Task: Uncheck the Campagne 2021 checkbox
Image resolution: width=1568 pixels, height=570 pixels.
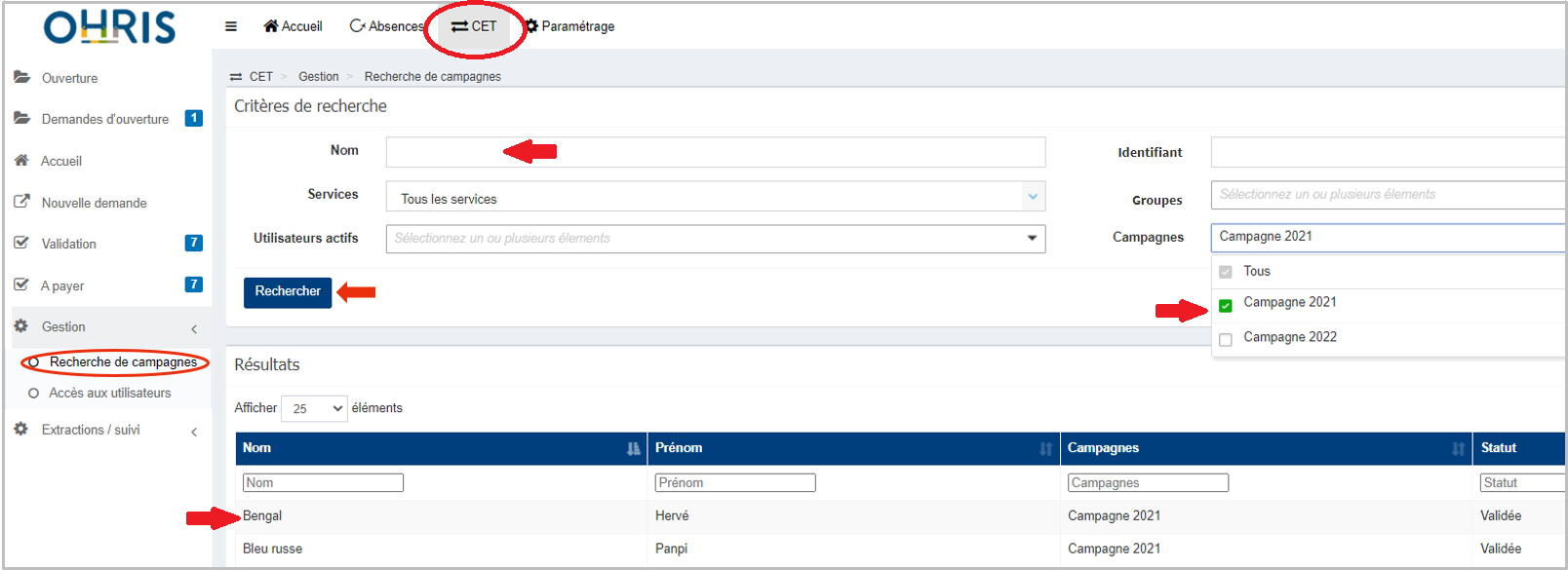Action: [x=1226, y=305]
